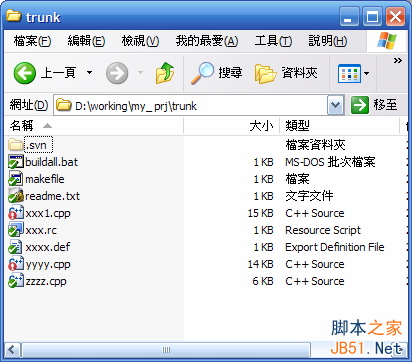Open the back history dropdown arrow
This screenshot has width=412, height=362.
[89, 72]
